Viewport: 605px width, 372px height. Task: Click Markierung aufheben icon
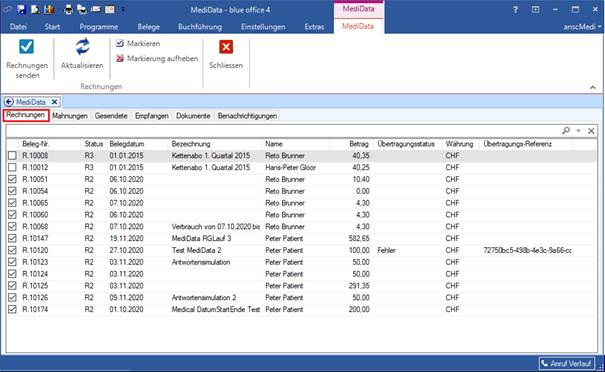coord(120,59)
